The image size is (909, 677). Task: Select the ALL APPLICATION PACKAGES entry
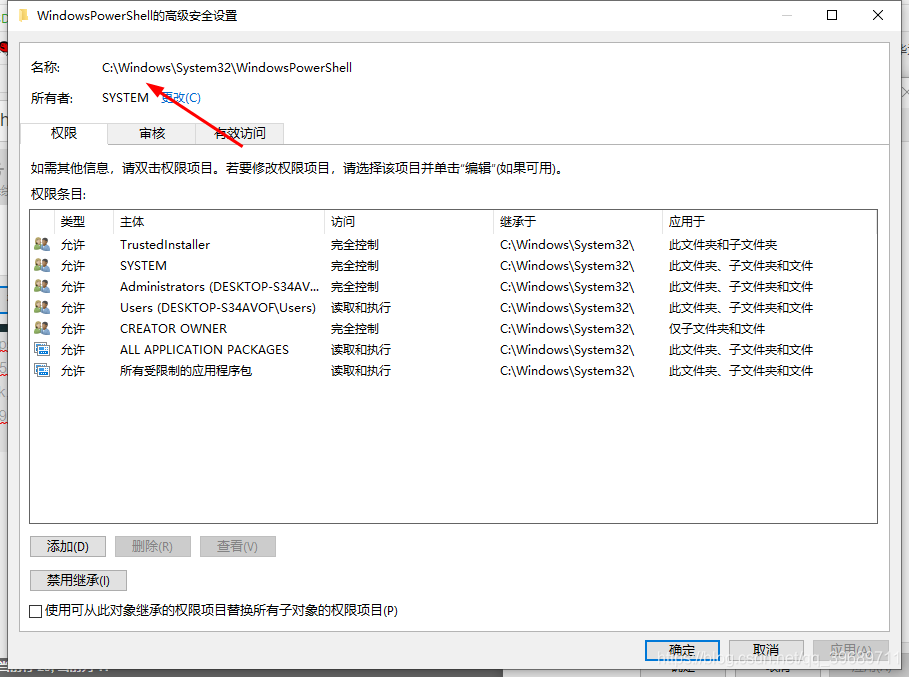click(x=453, y=350)
